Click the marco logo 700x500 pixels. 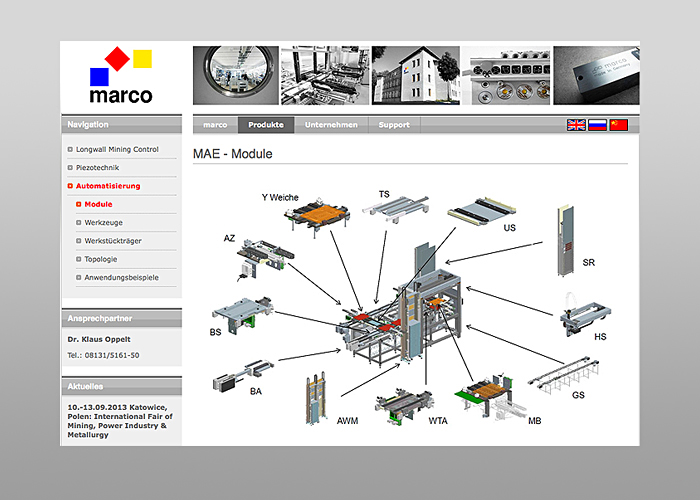[x=120, y=77]
